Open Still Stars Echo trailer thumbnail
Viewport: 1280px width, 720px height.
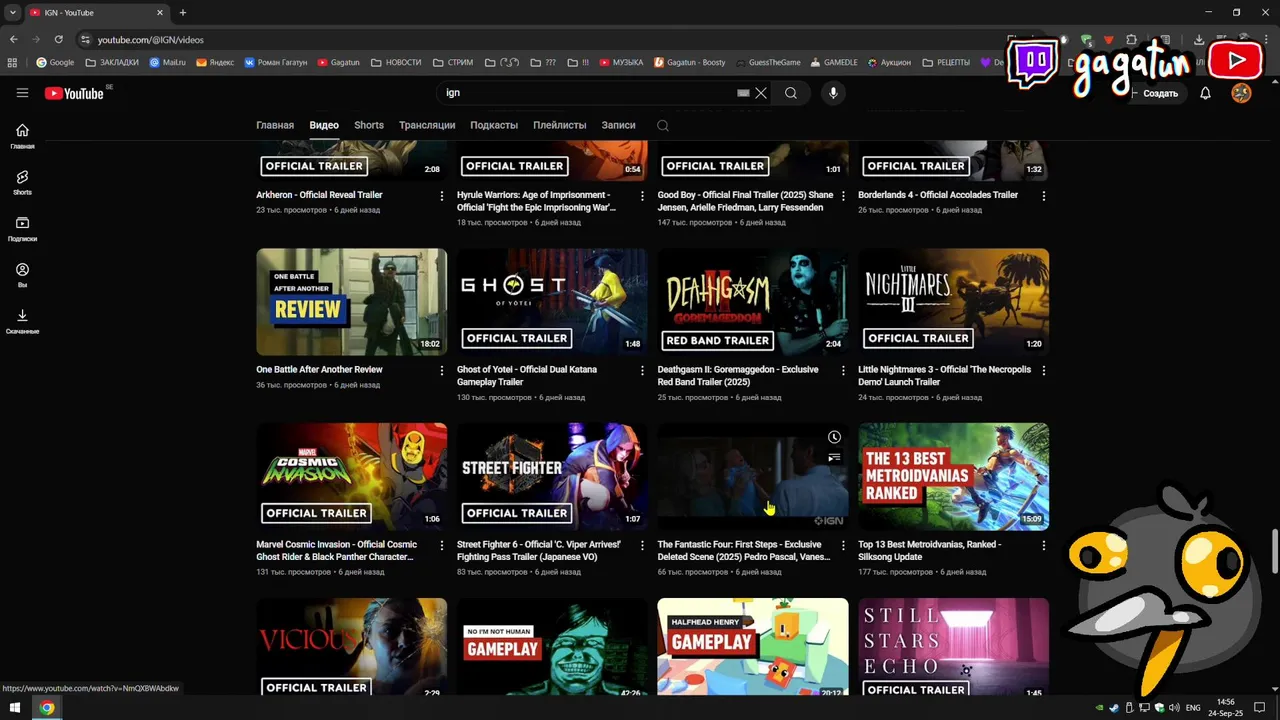tap(953, 646)
